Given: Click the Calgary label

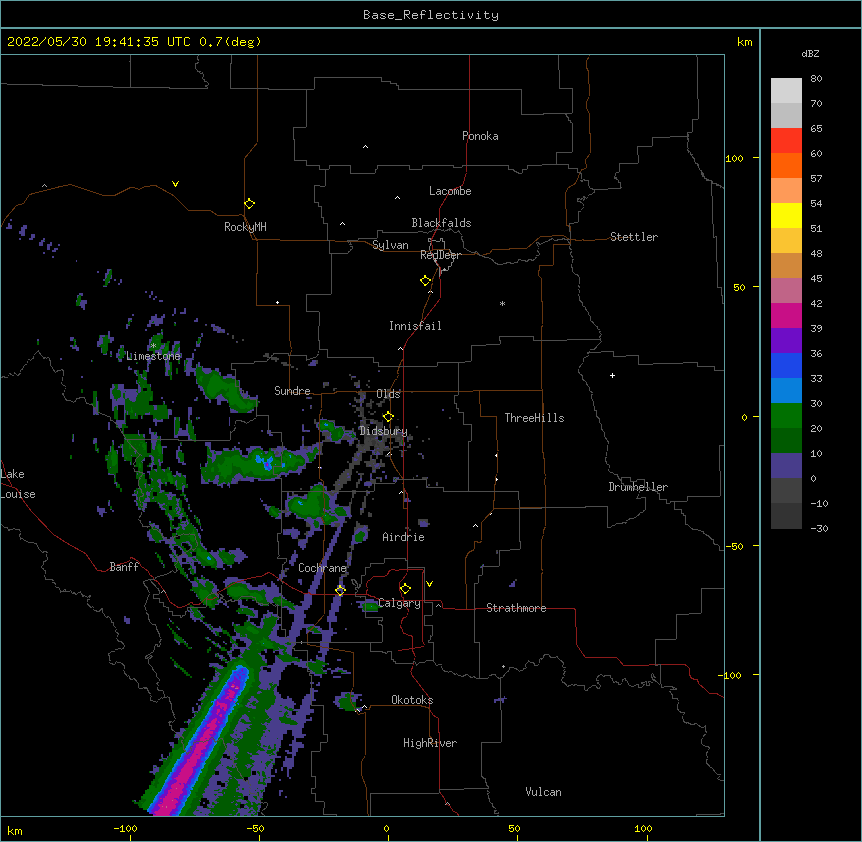Looking at the screenshot, I should (x=399, y=603).
